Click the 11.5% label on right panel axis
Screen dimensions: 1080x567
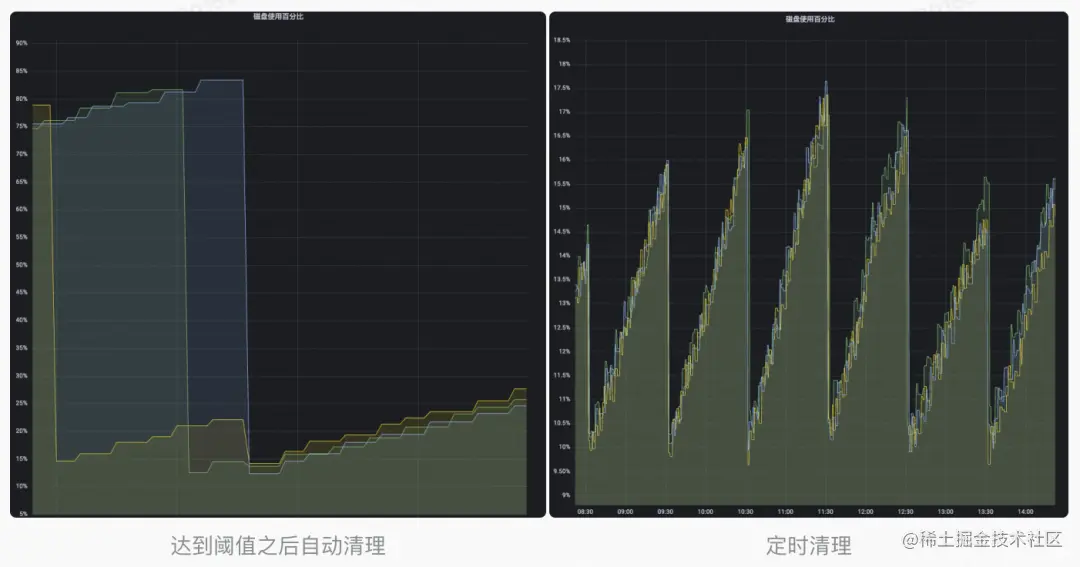561,375
